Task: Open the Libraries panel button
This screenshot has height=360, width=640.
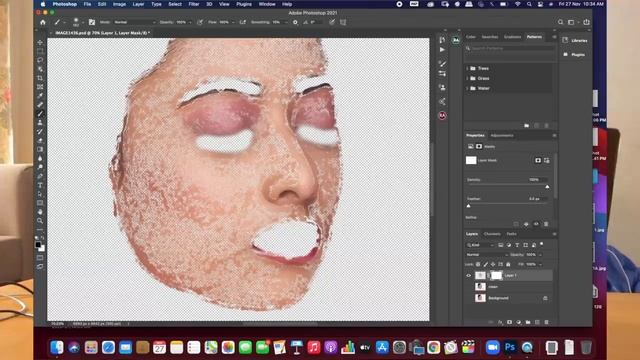Action: click(x=575, y=40)
